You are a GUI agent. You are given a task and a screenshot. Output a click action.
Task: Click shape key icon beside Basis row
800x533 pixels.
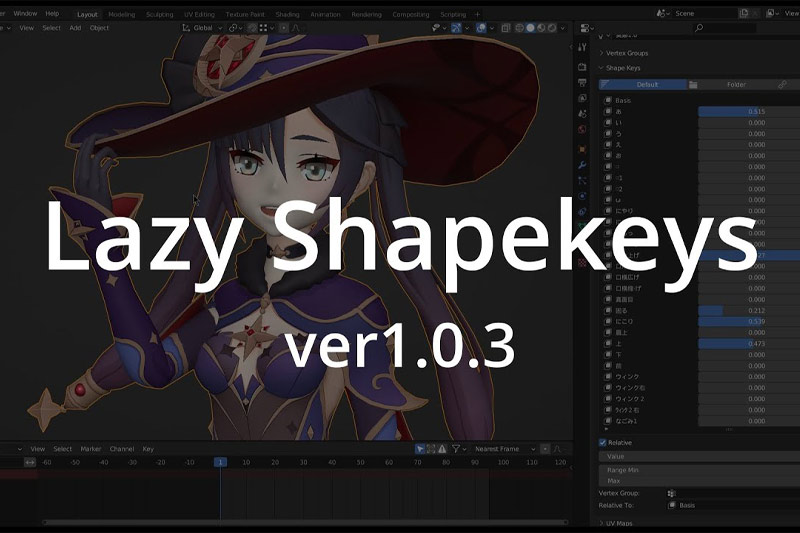[x=608, y=100]
